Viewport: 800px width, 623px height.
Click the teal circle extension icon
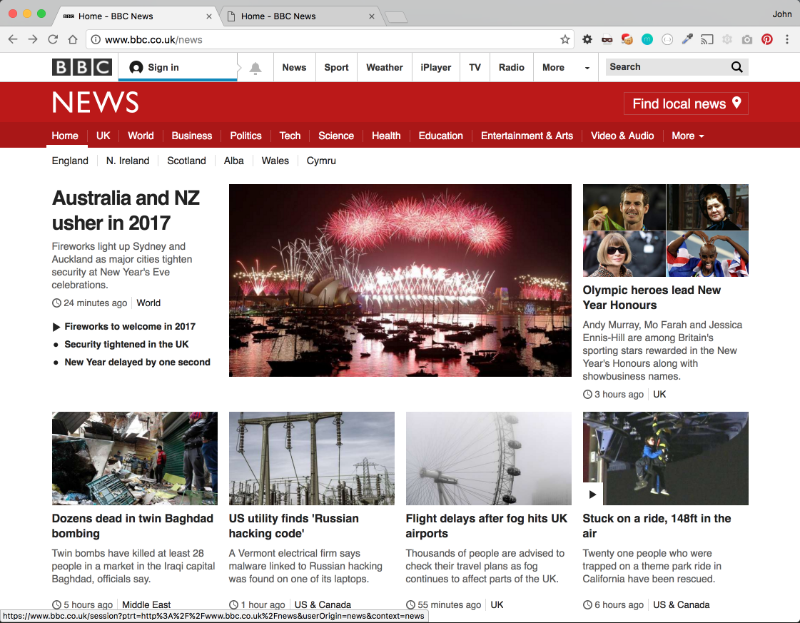coord(647,39)
